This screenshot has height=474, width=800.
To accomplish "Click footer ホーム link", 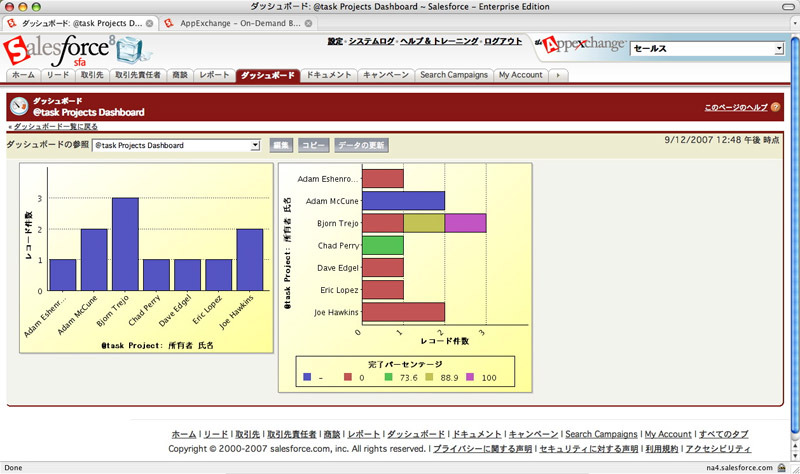I will point(184,434).
